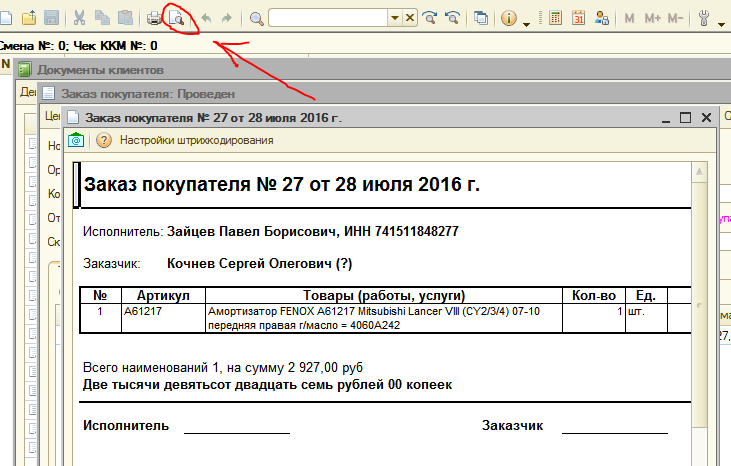Open the calendar toolbar icon
This screenshot has width=731, height=466.
point(579,18)
